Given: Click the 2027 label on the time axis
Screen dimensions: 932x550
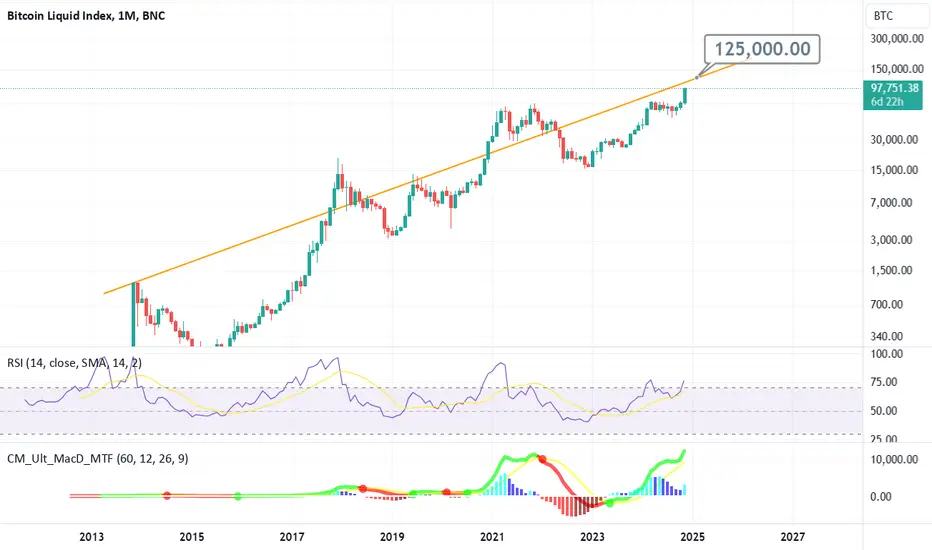Looking at the screenshot, I should pos(793,537).
